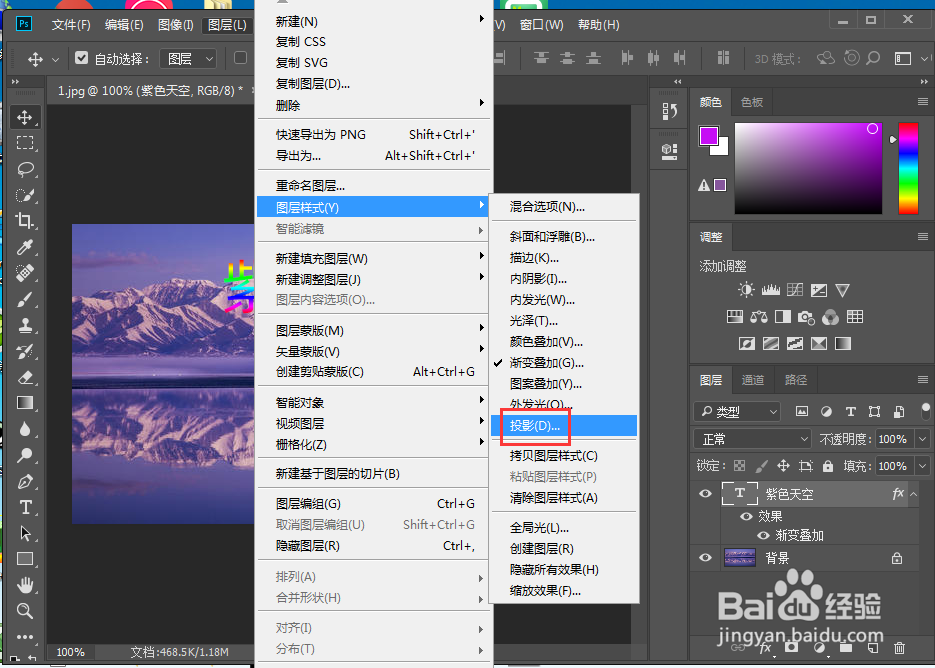The image size is (935, 668).
Task: Select the Quick Selection tool
Action: coord(24,195)
